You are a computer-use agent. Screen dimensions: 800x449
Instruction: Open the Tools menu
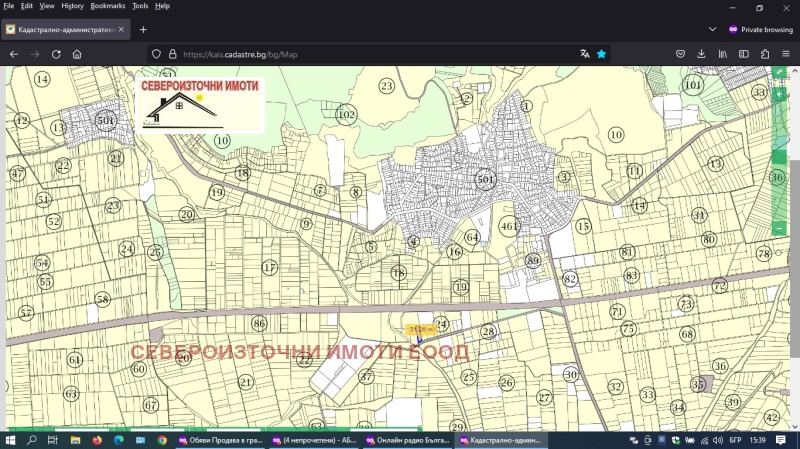[140, 6]
